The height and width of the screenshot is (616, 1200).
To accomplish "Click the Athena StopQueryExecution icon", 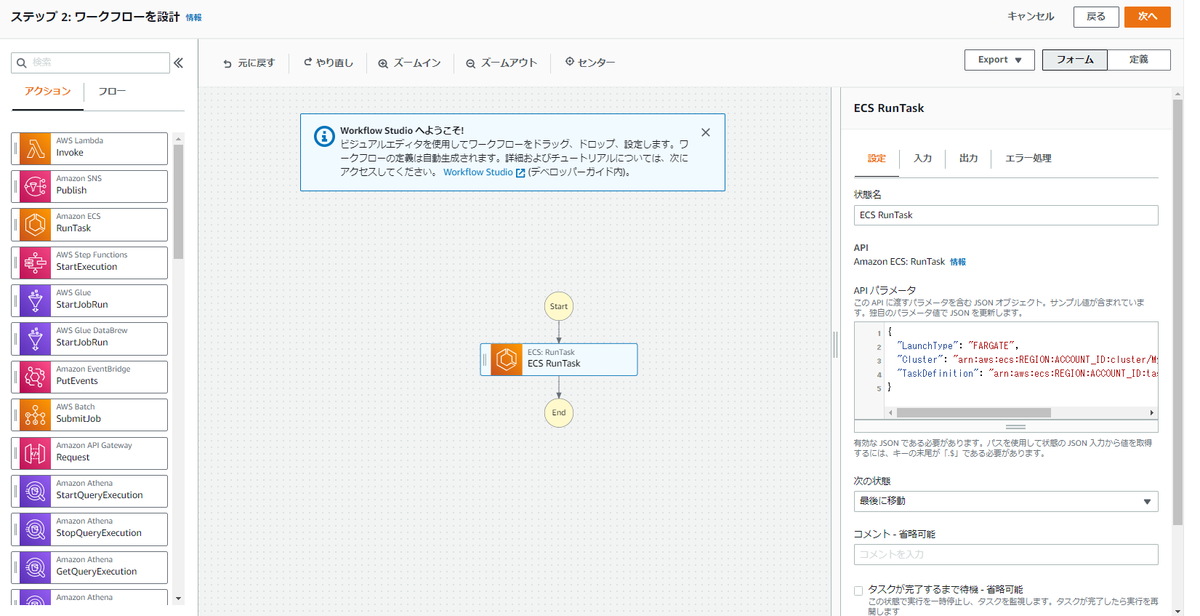I will (x=35, y=529).
